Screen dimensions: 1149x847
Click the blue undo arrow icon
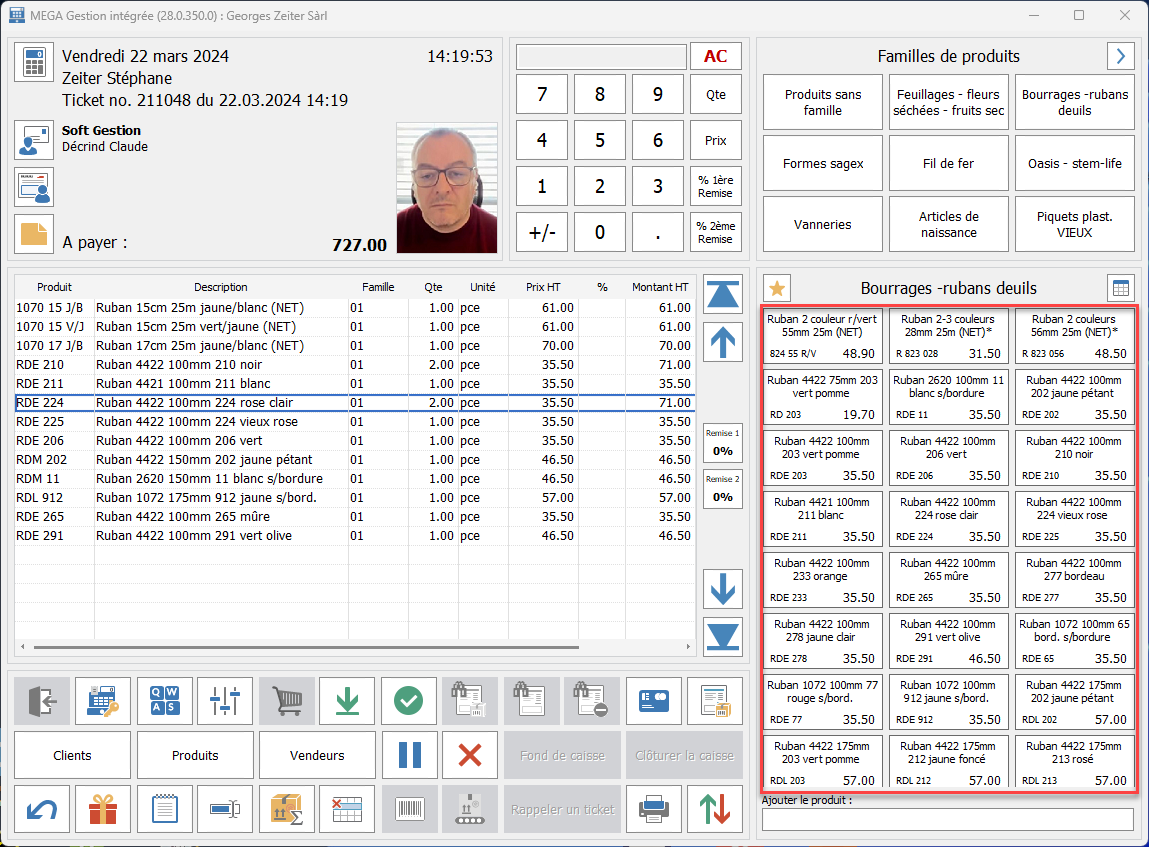tap(42, 809)
